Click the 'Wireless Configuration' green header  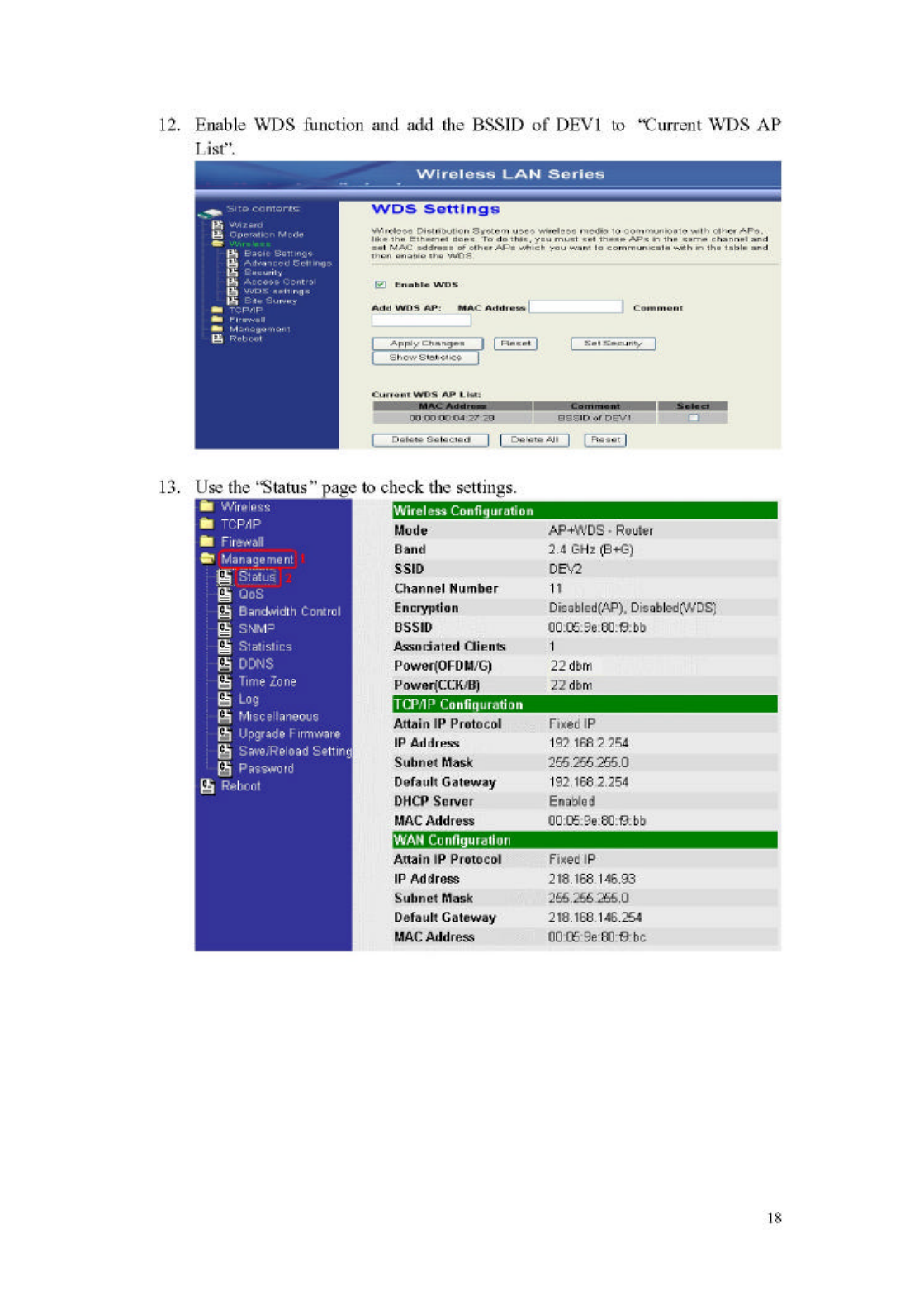tap(585, 511)
